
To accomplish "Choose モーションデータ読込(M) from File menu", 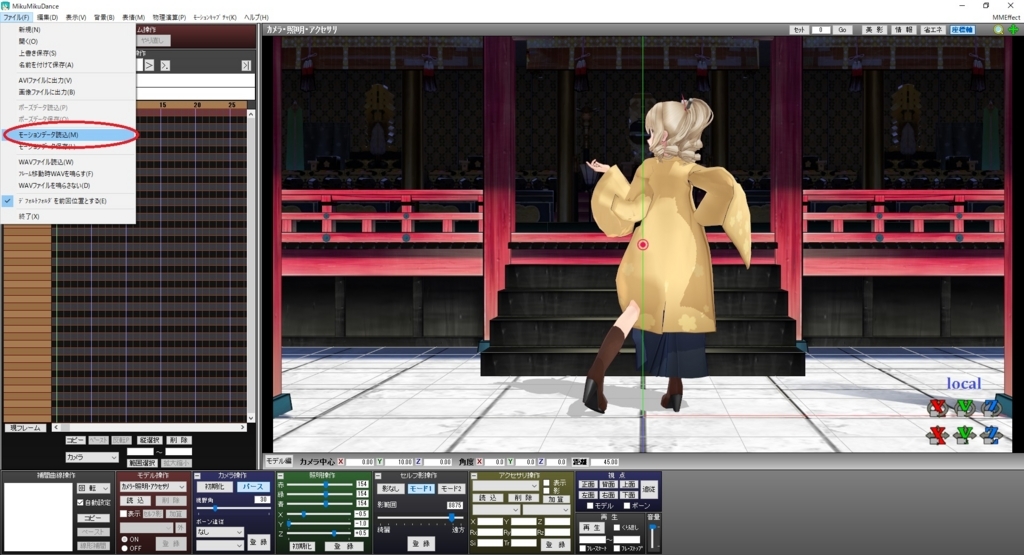I will click(69, 135).
